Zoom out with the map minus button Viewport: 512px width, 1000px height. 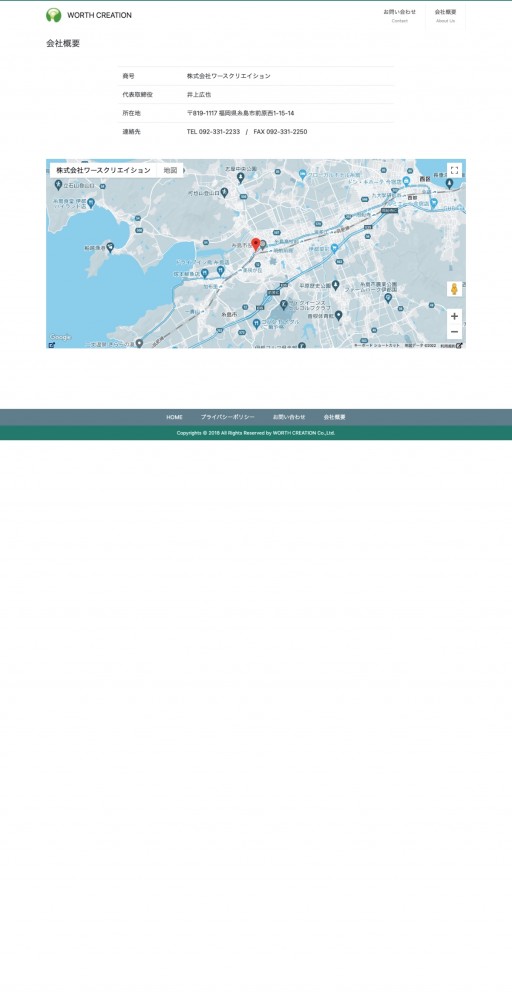454,332
